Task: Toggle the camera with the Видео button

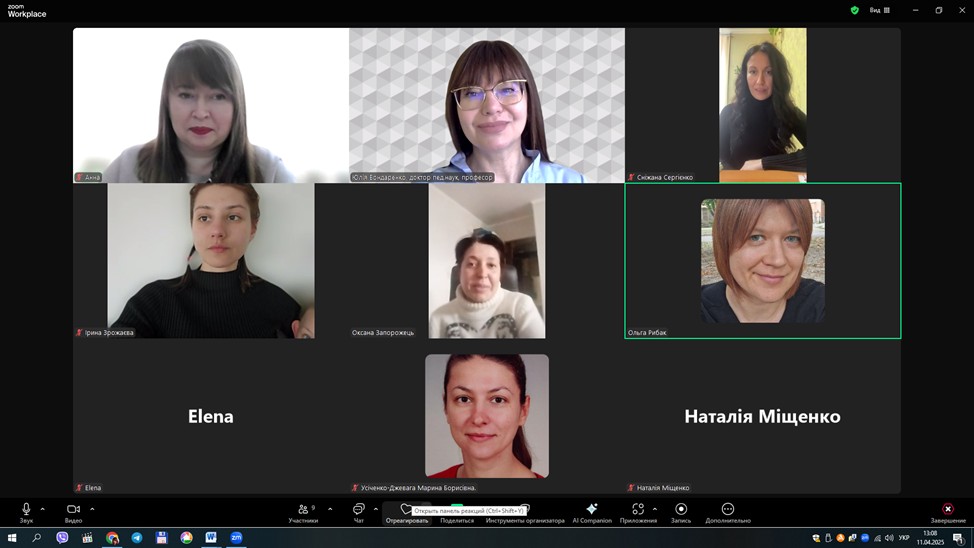Action: 73,511
